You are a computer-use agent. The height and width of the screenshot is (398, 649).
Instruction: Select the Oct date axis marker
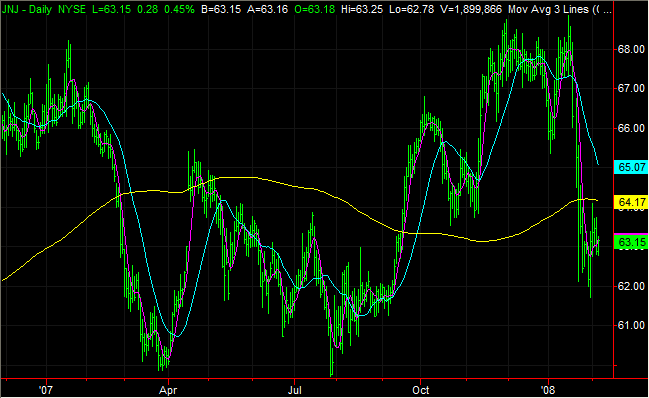pyautogui.click(x=421, y=390)
